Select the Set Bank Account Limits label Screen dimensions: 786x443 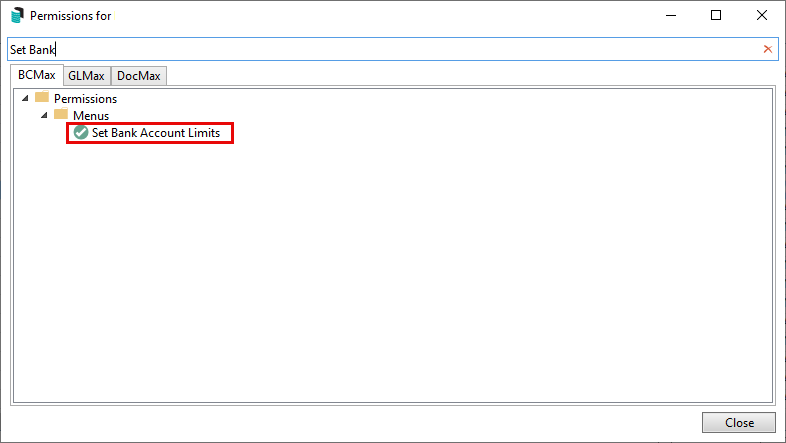(x=156, y=133)
